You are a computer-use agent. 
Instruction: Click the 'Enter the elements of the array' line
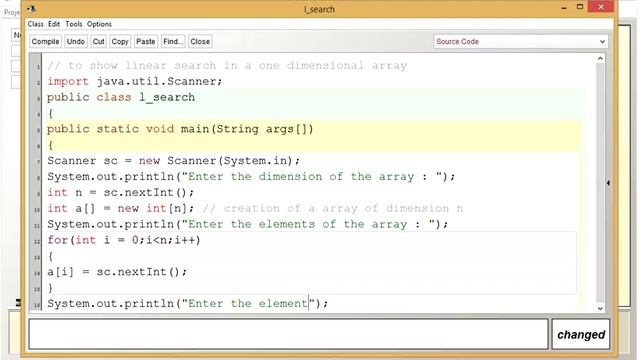[248, 224]
